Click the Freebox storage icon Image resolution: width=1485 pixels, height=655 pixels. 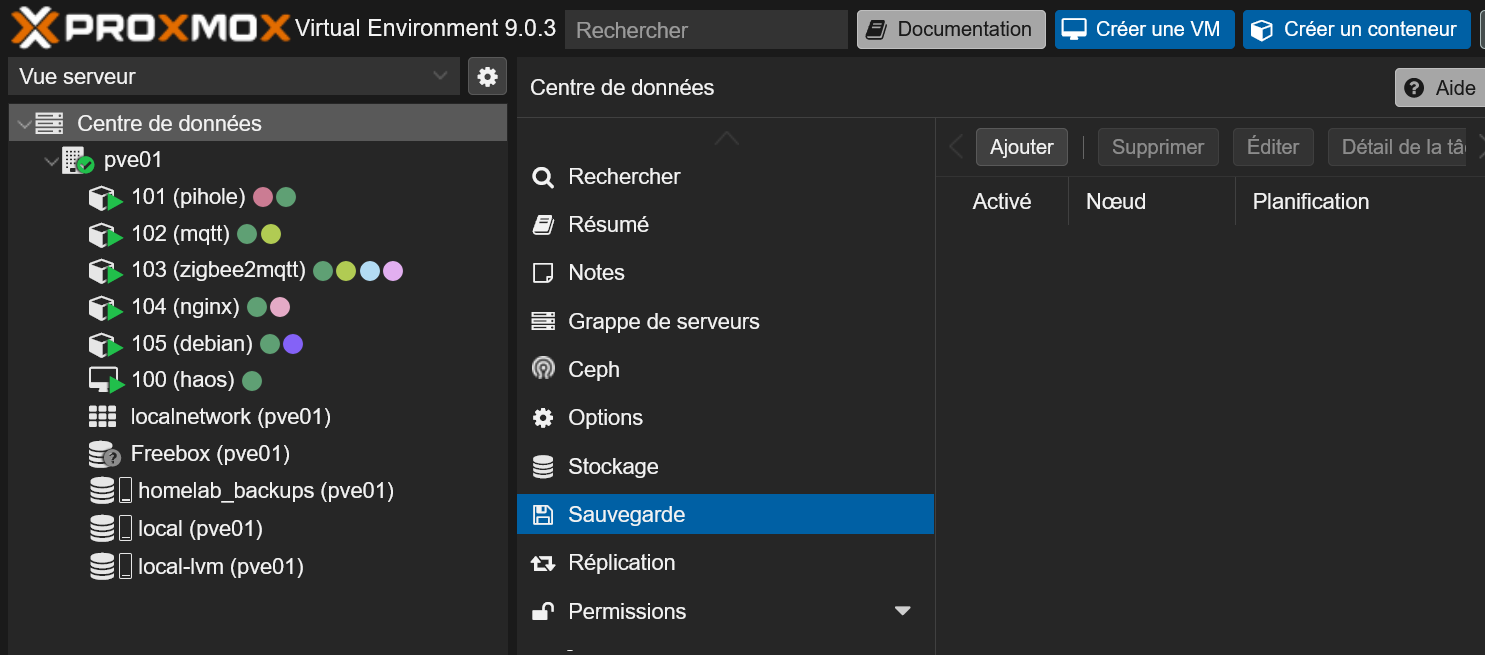point(104,454)
